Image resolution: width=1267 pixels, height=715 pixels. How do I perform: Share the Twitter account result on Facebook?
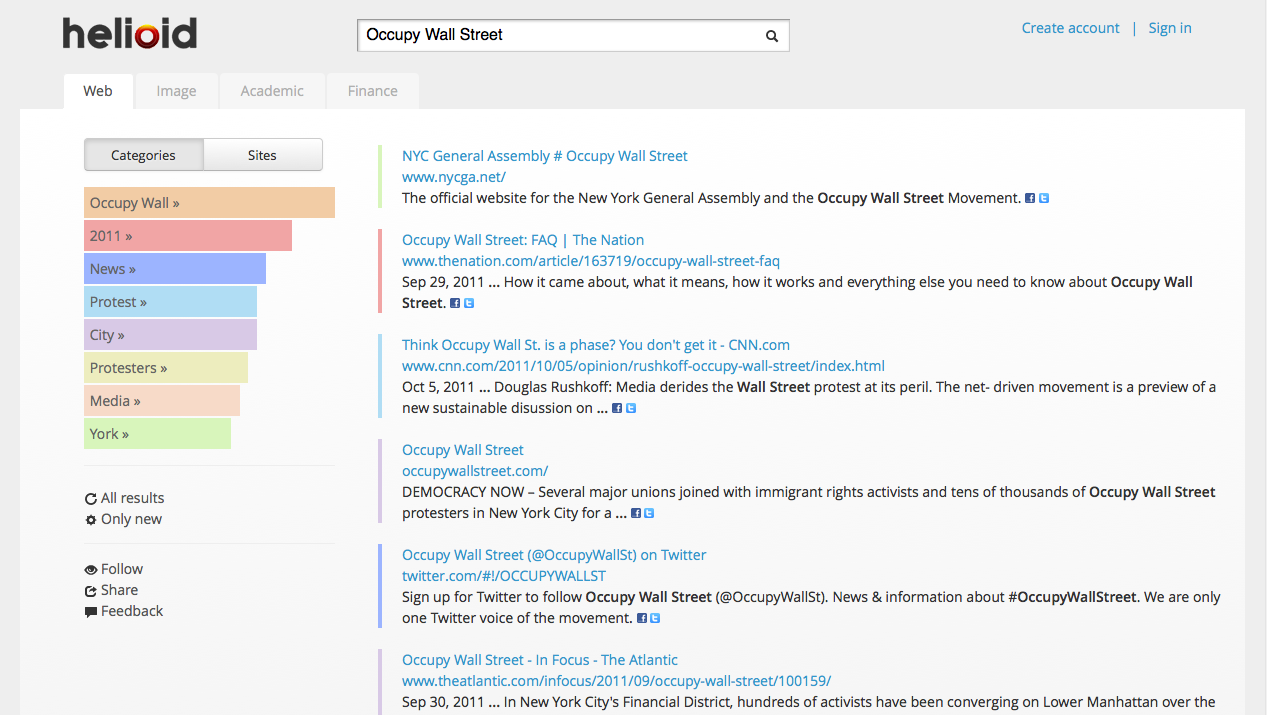(642, 618)
